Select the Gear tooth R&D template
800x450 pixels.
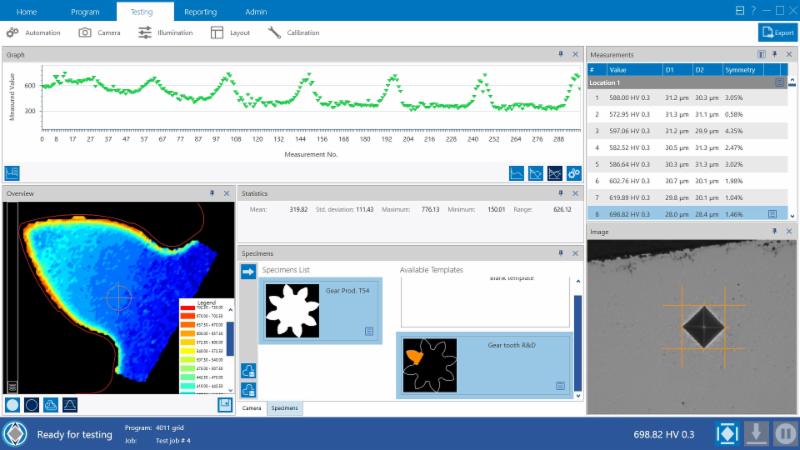484,365
